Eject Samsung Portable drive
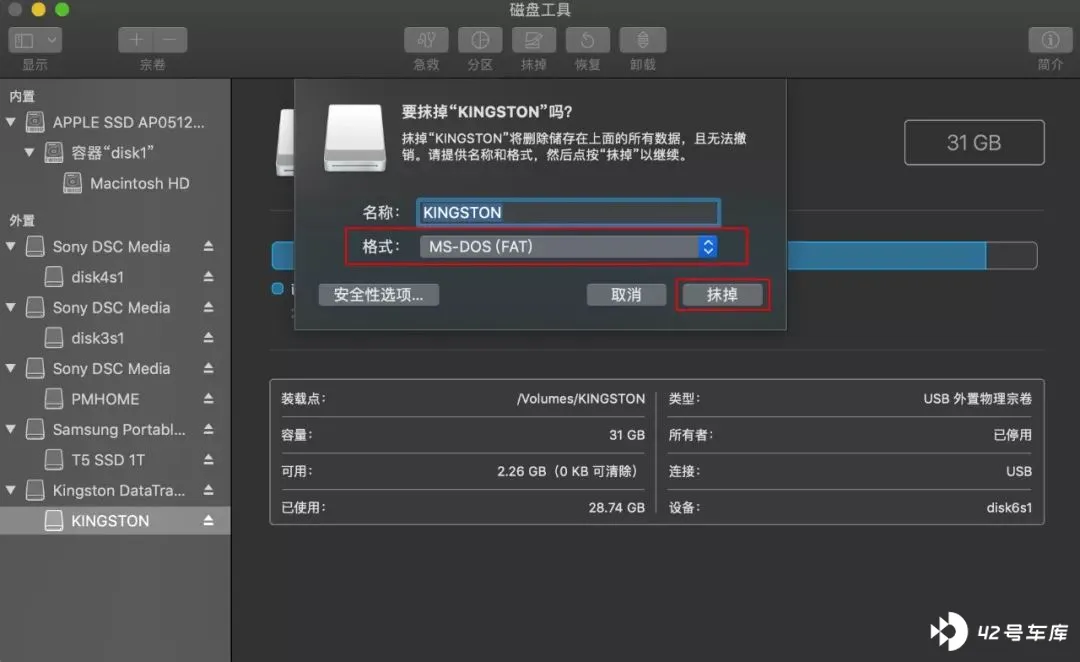 click(208, 429)
